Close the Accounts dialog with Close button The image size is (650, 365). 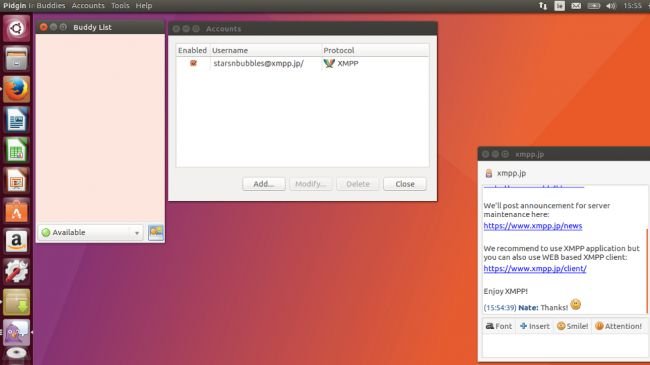[x=405, y=184]
